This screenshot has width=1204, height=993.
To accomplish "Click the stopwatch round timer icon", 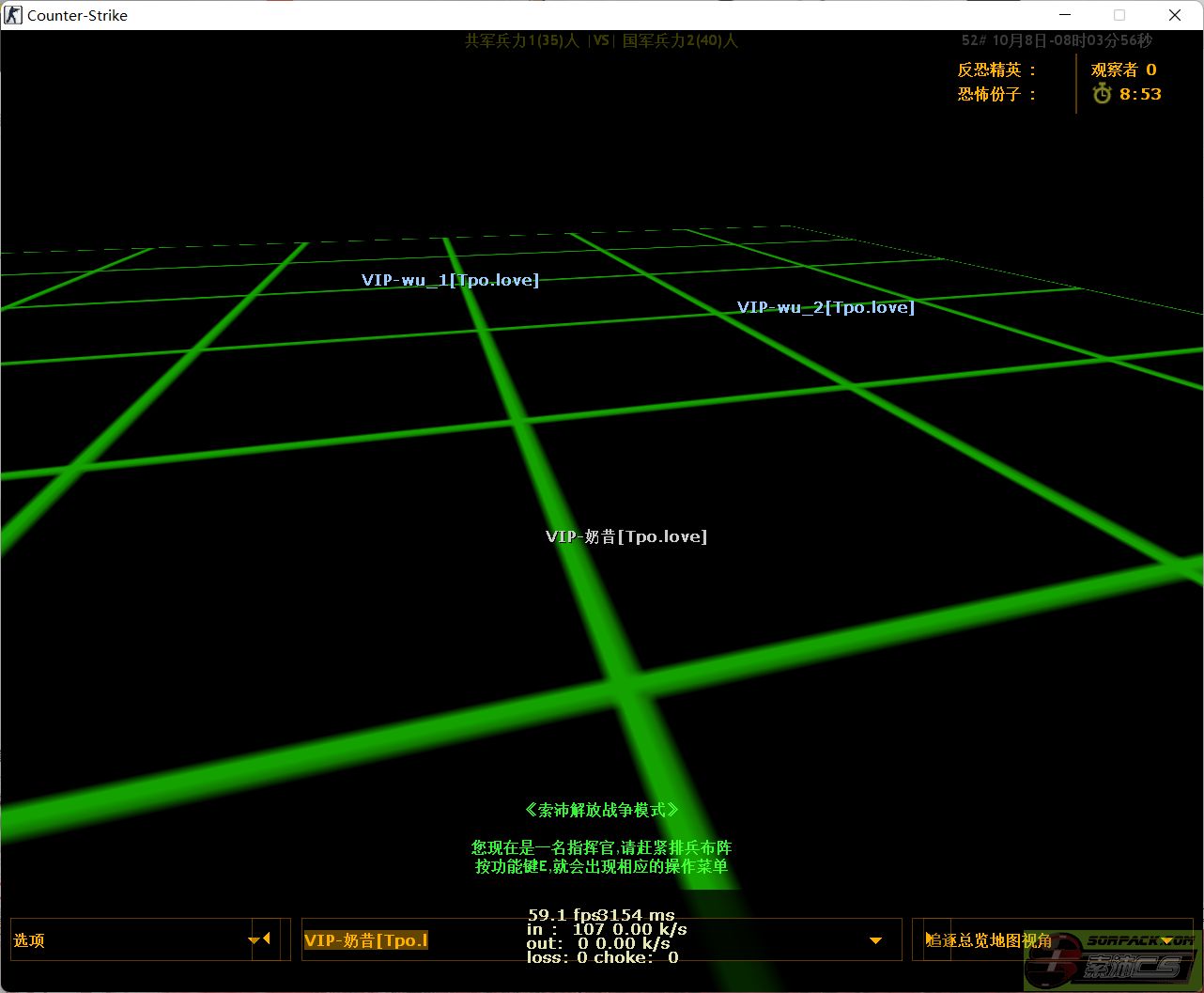I will click(1102, 93).
